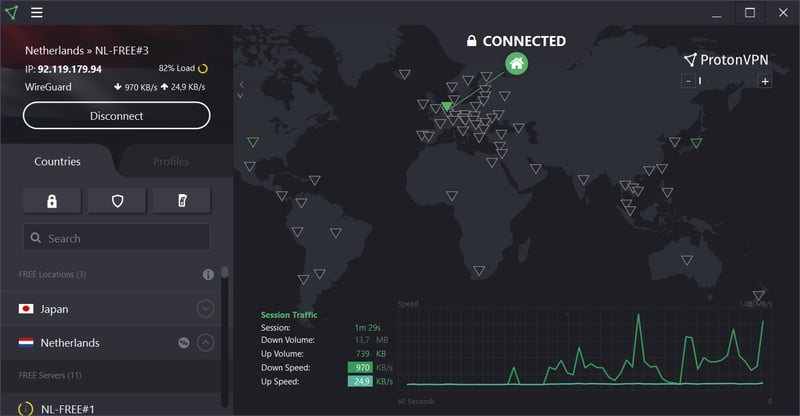Zoom out map with minus button
Image resolution: width=800 pixels, height=416 pixels.
[688, 81]
